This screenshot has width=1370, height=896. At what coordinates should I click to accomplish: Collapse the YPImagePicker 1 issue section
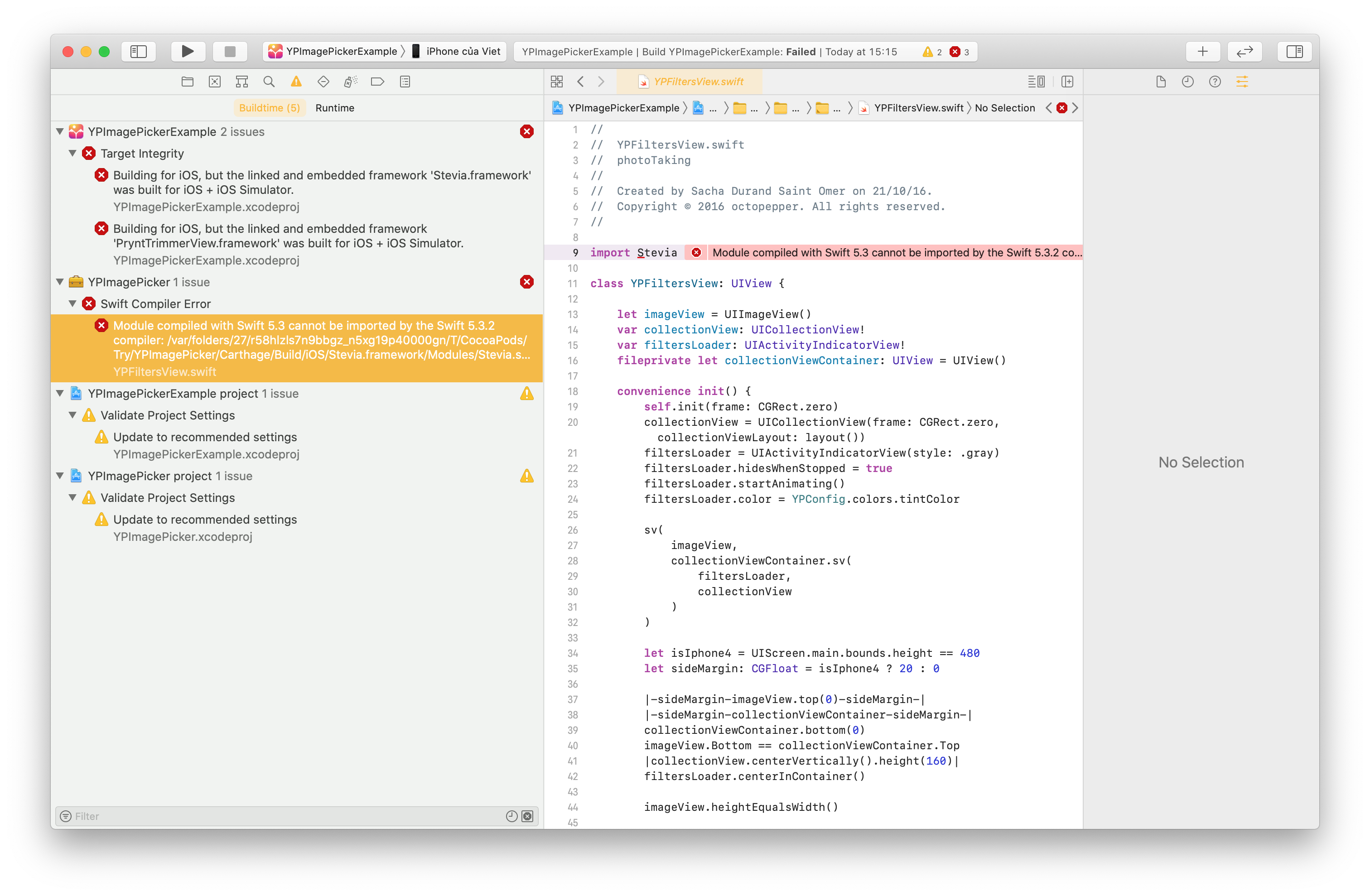click(59, 282)
